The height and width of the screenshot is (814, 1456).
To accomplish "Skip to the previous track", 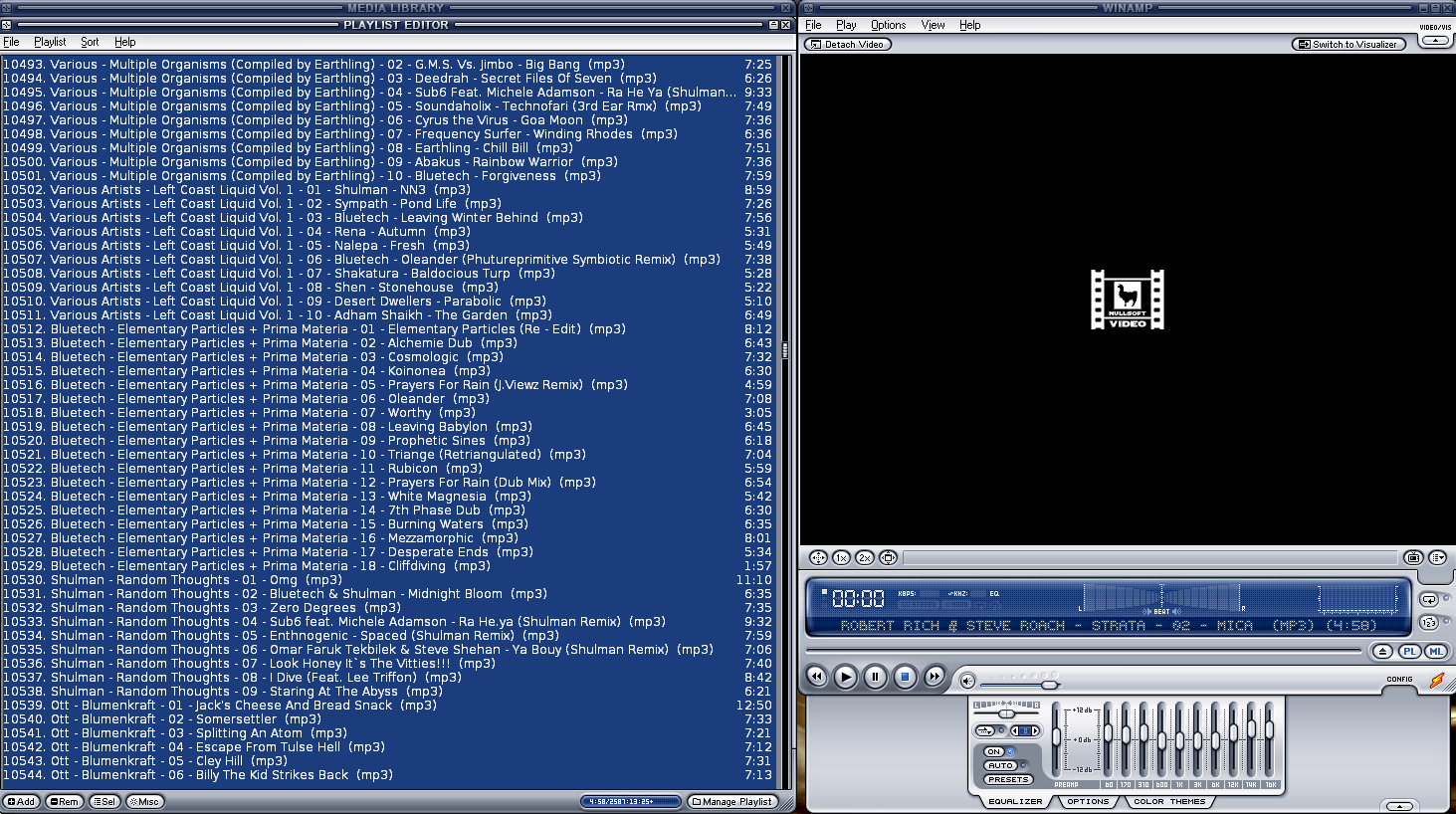I will 816,677.
